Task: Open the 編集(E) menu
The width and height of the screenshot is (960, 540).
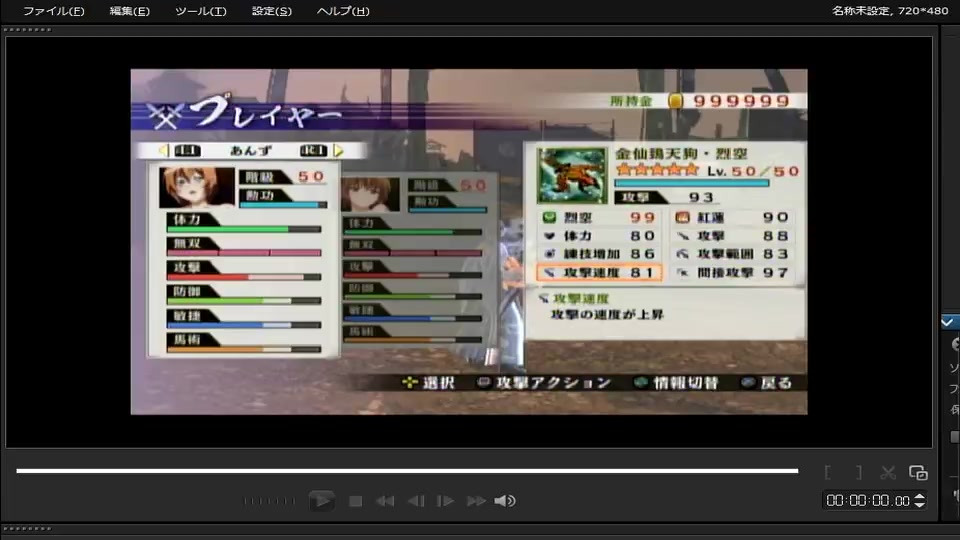Action: (x=129, y=11)
